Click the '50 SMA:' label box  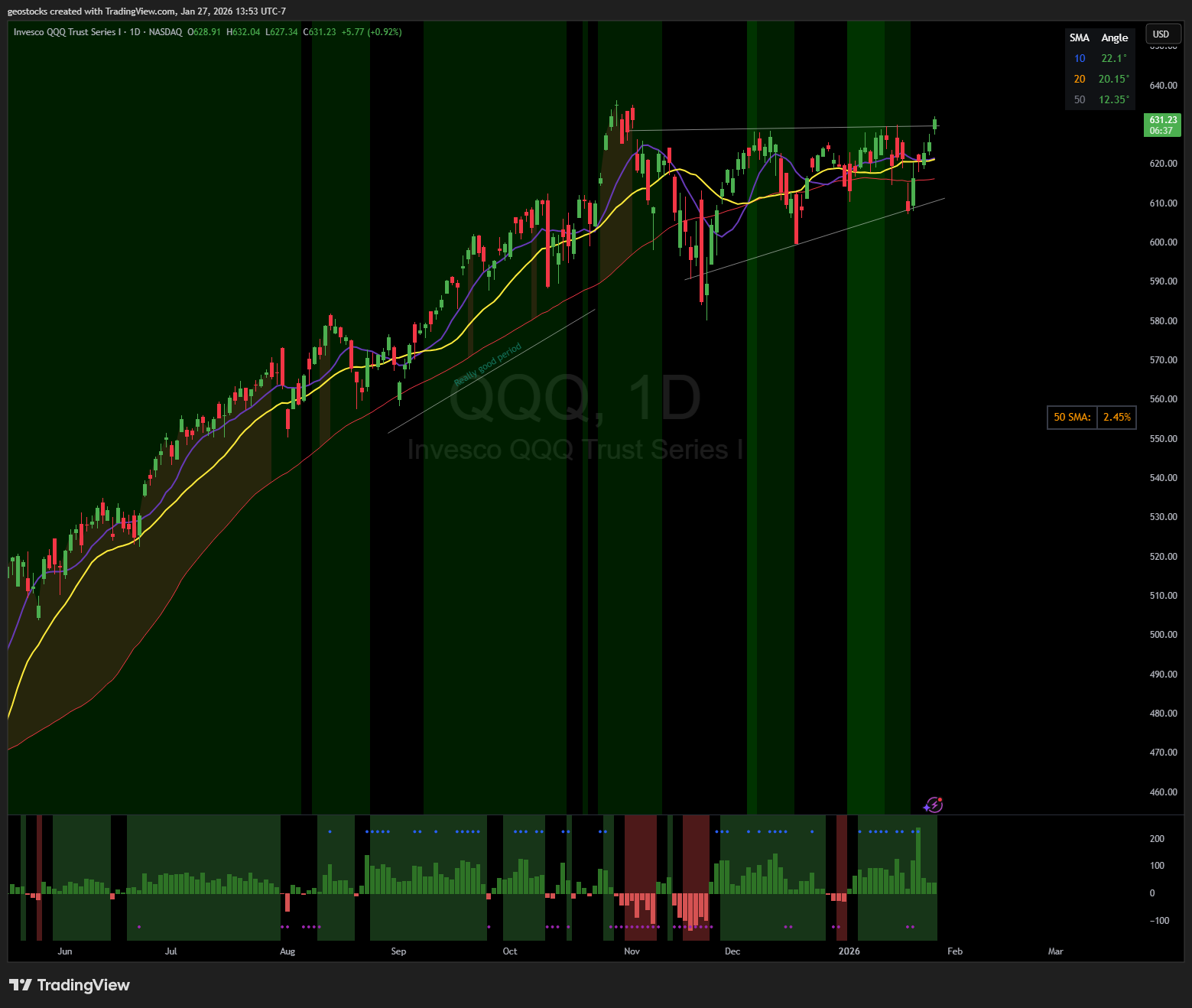tap(1072, 418)
